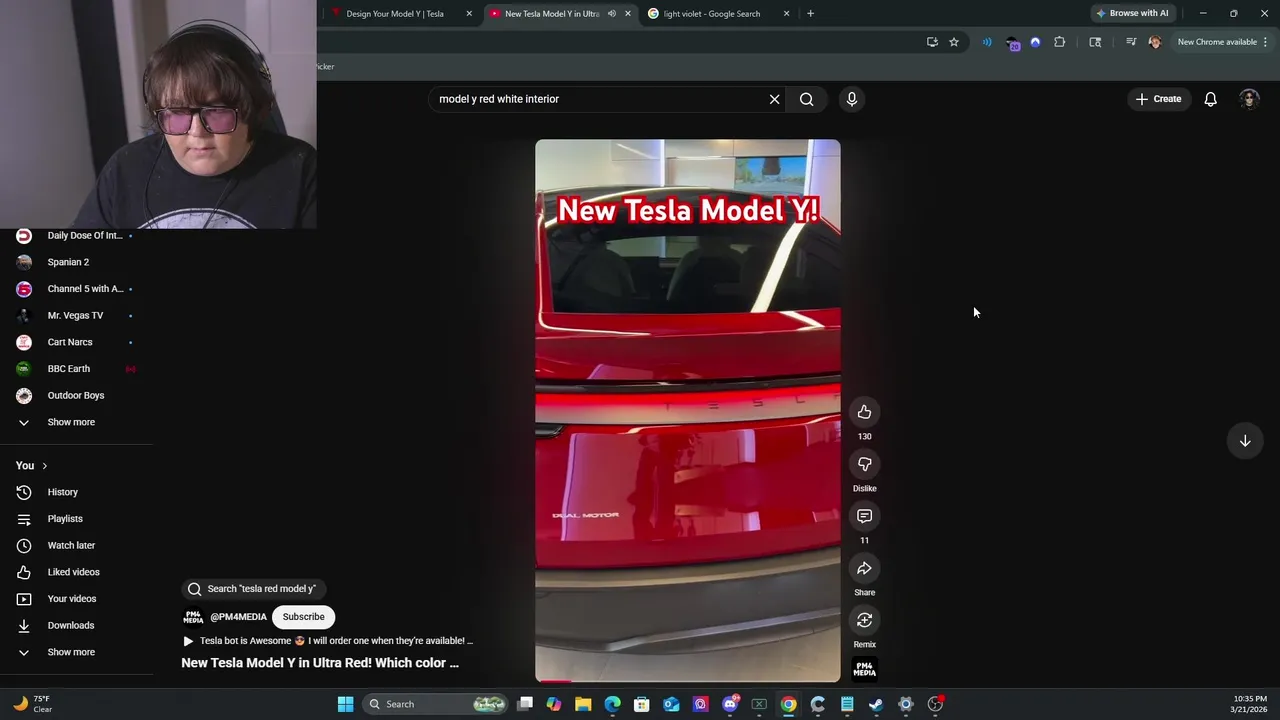The height and width of the screenshot is (720, 1280).
Task: Open the Create menu
Action: tap(1158, 99)
